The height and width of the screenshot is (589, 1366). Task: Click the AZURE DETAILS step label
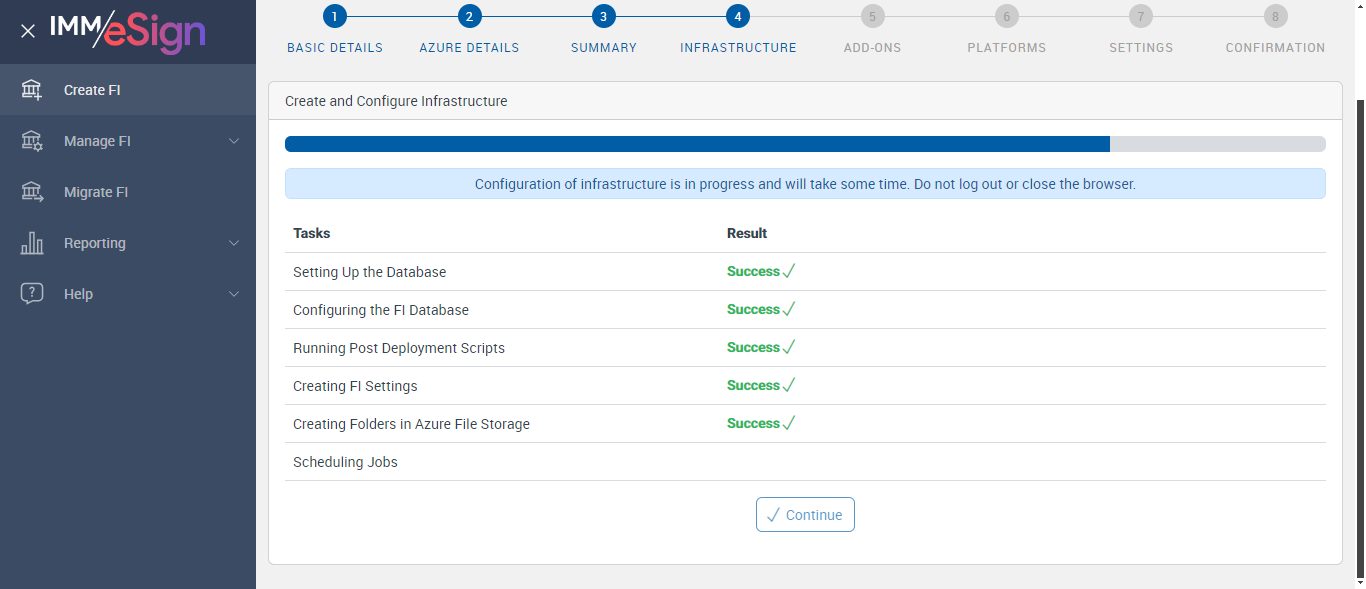[469, 48]
